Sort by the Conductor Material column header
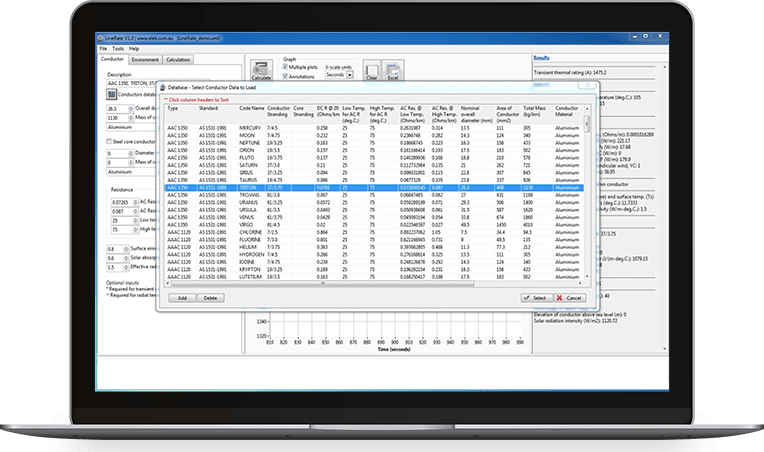Image resolution: width=764 pixels, height=452 pixels. click(567, 114)
